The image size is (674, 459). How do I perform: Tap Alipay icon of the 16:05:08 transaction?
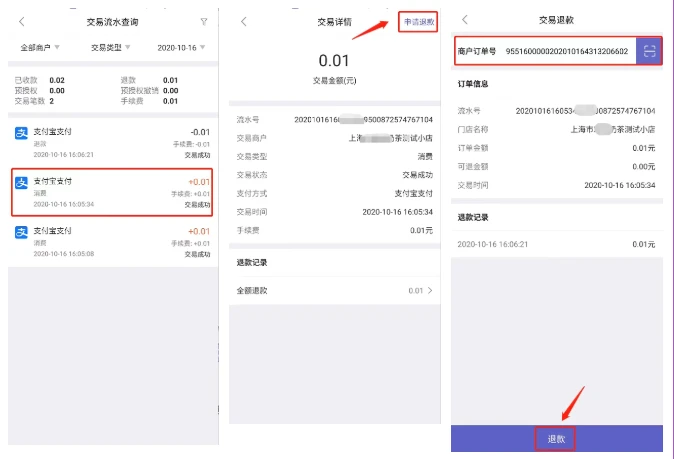click(21, 232)
